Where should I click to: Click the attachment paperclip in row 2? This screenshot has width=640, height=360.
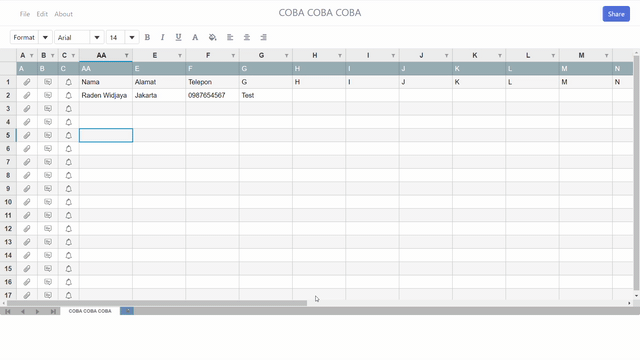(x=27, y=95)
